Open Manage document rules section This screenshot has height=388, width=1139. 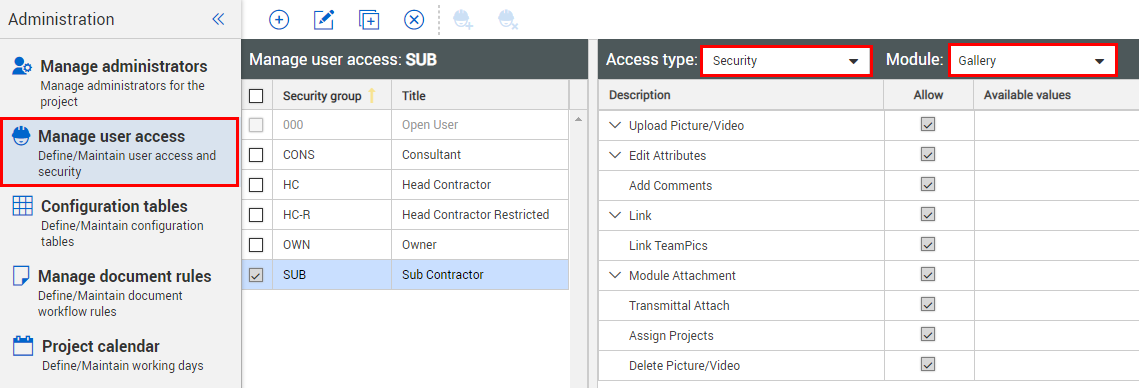tap(120, 291)
